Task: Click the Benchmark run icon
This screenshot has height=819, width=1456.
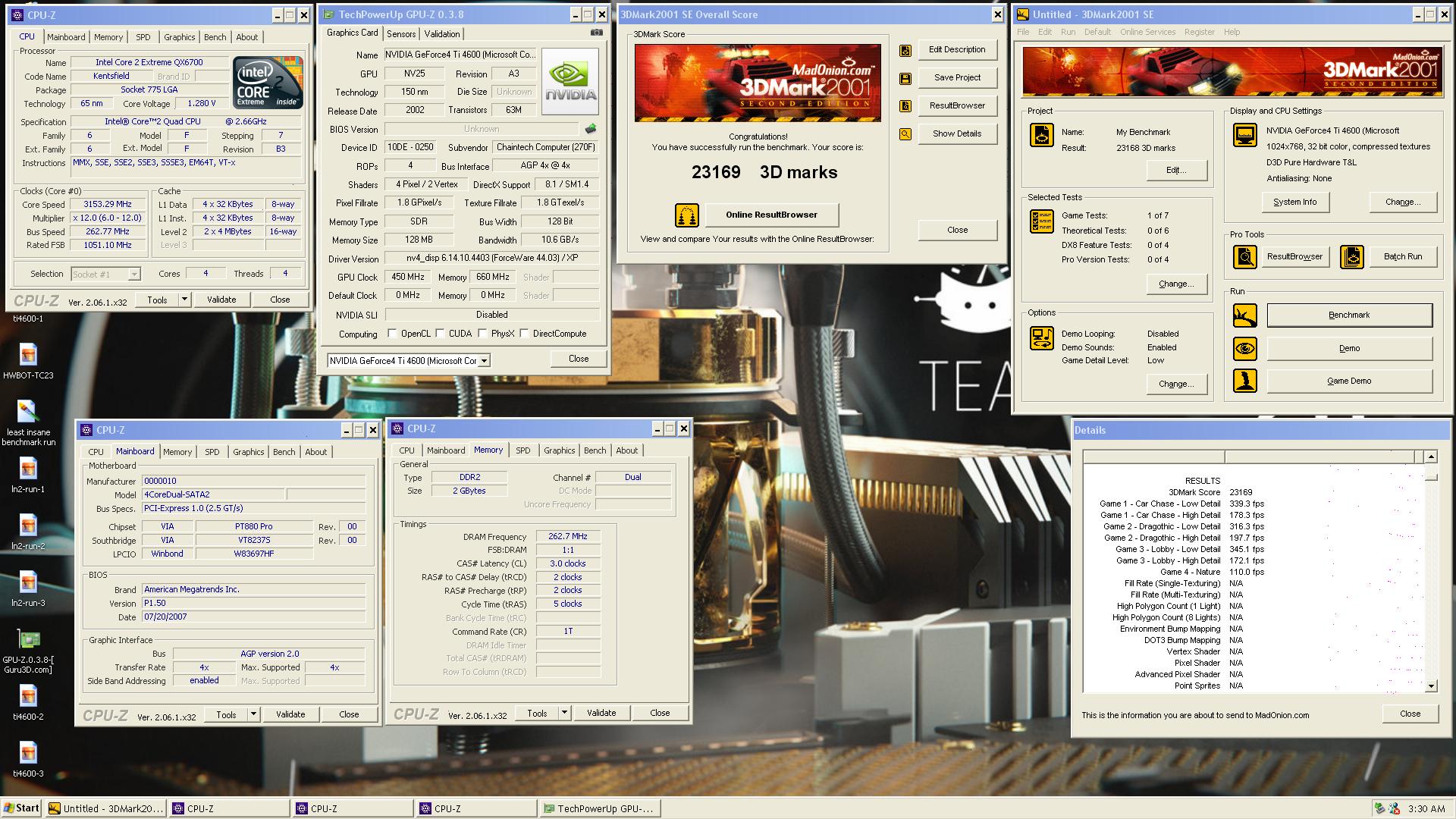Action: click(x=1244, y=315)
